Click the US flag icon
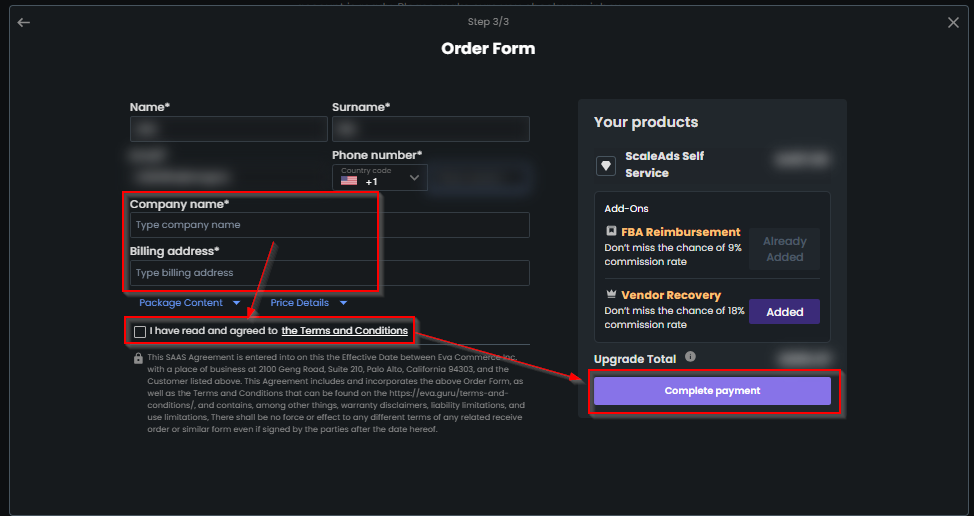This screenshot has width=974, height=516. point(349,181)
